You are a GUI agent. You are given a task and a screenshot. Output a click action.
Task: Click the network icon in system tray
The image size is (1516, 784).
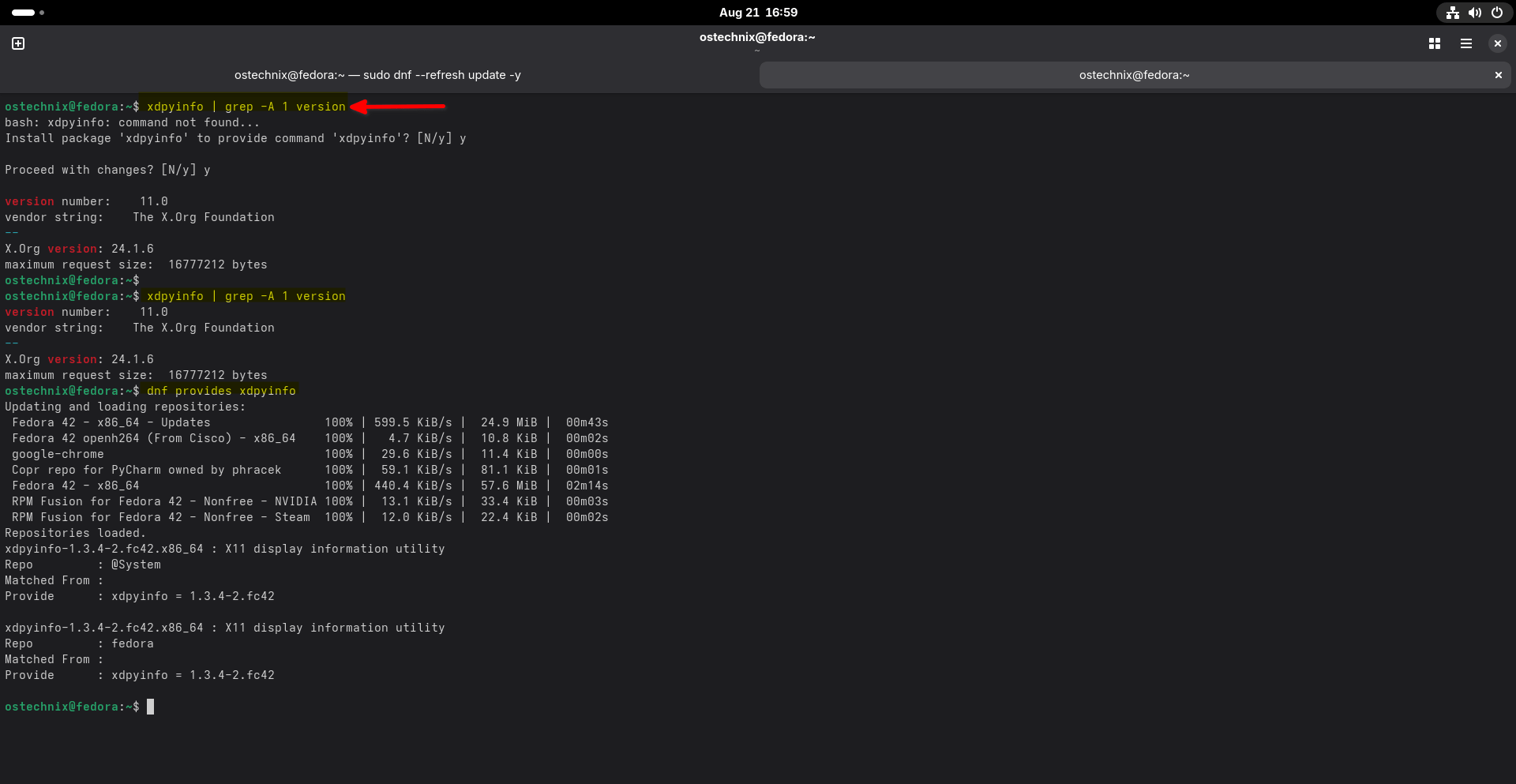(x=1452, y=13)
